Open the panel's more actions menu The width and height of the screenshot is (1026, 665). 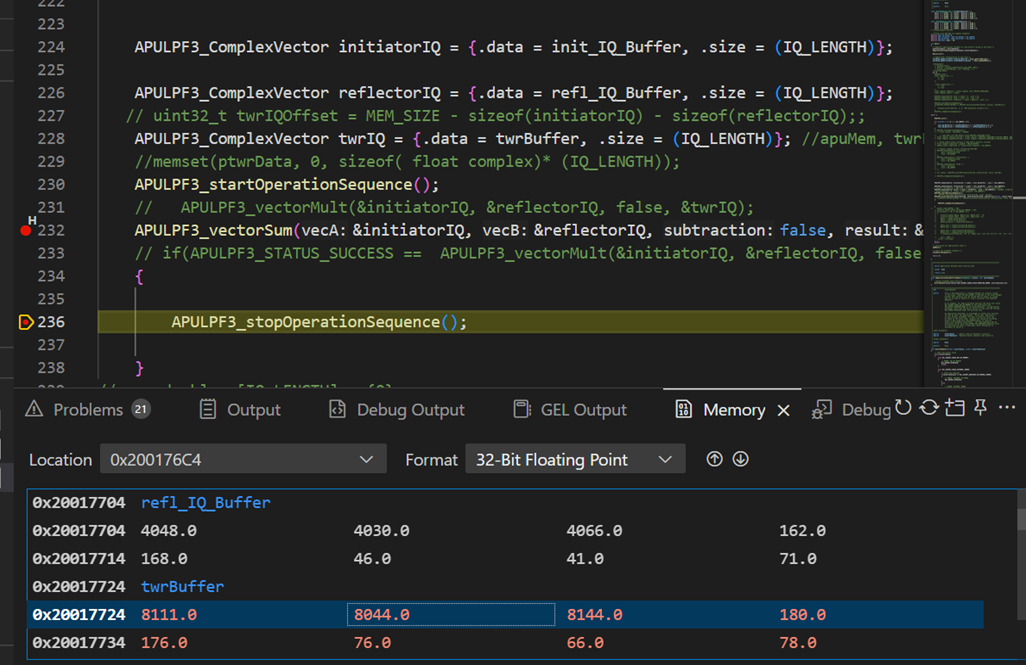[1005, 408]
